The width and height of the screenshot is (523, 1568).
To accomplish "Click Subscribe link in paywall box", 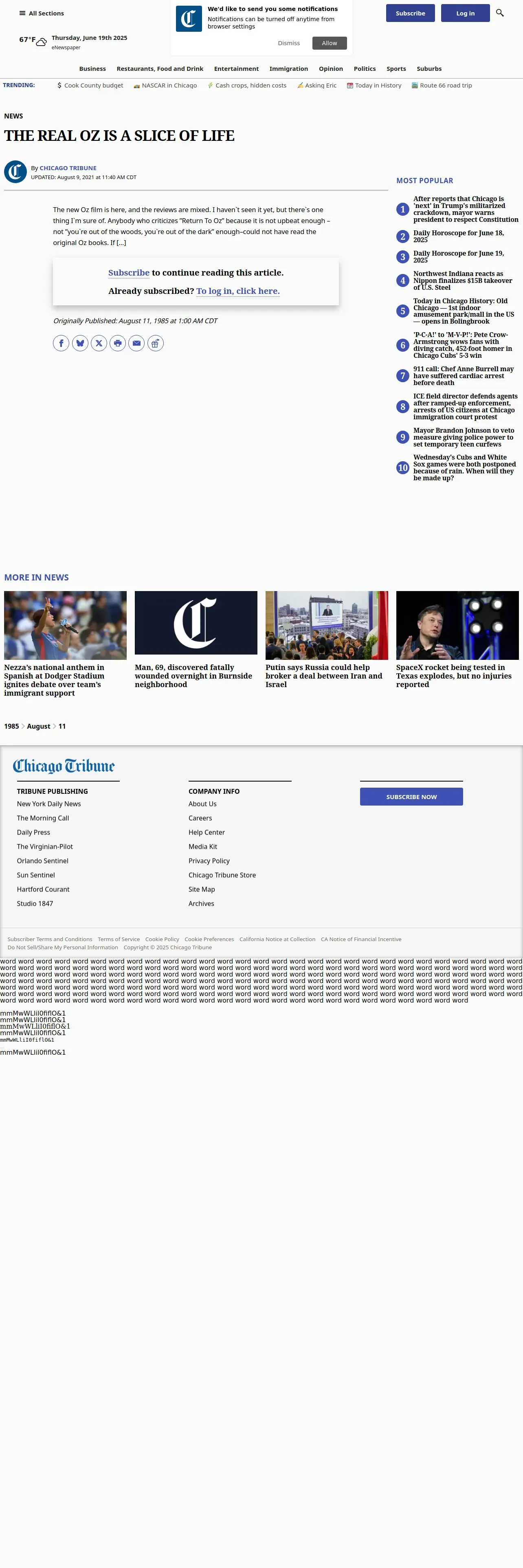I will click(128, 273).
